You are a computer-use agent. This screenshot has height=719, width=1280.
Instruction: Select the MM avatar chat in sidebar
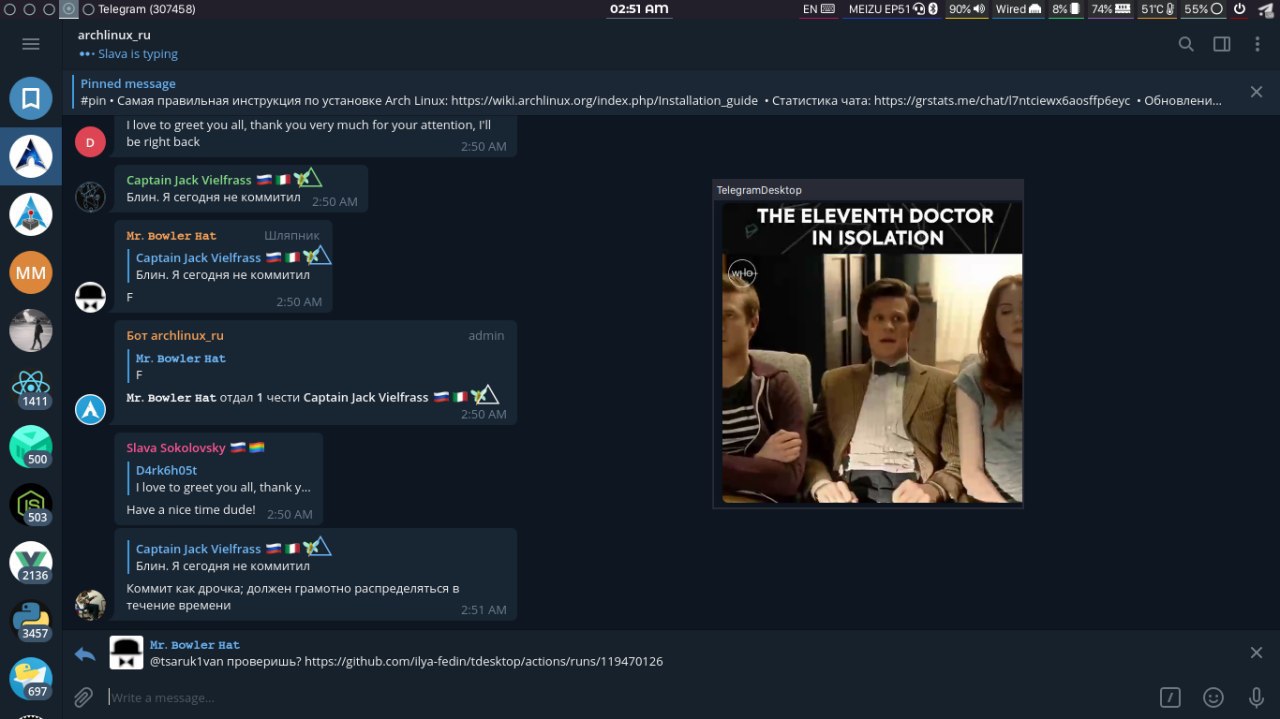(x=31, y=272)
